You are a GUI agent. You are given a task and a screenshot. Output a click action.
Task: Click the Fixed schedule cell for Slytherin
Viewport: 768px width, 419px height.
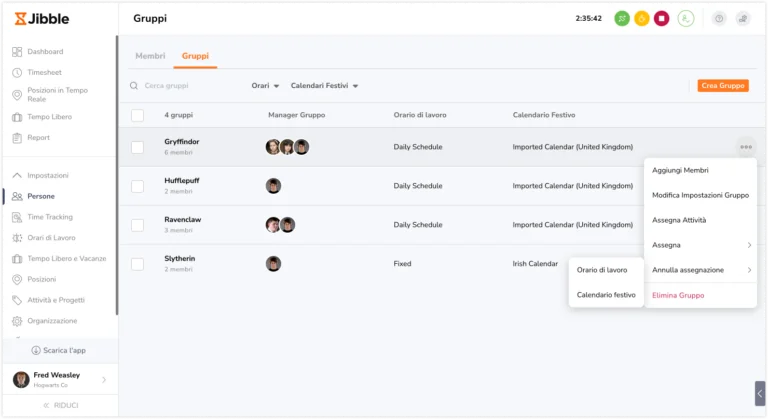(x=402, y=264)
